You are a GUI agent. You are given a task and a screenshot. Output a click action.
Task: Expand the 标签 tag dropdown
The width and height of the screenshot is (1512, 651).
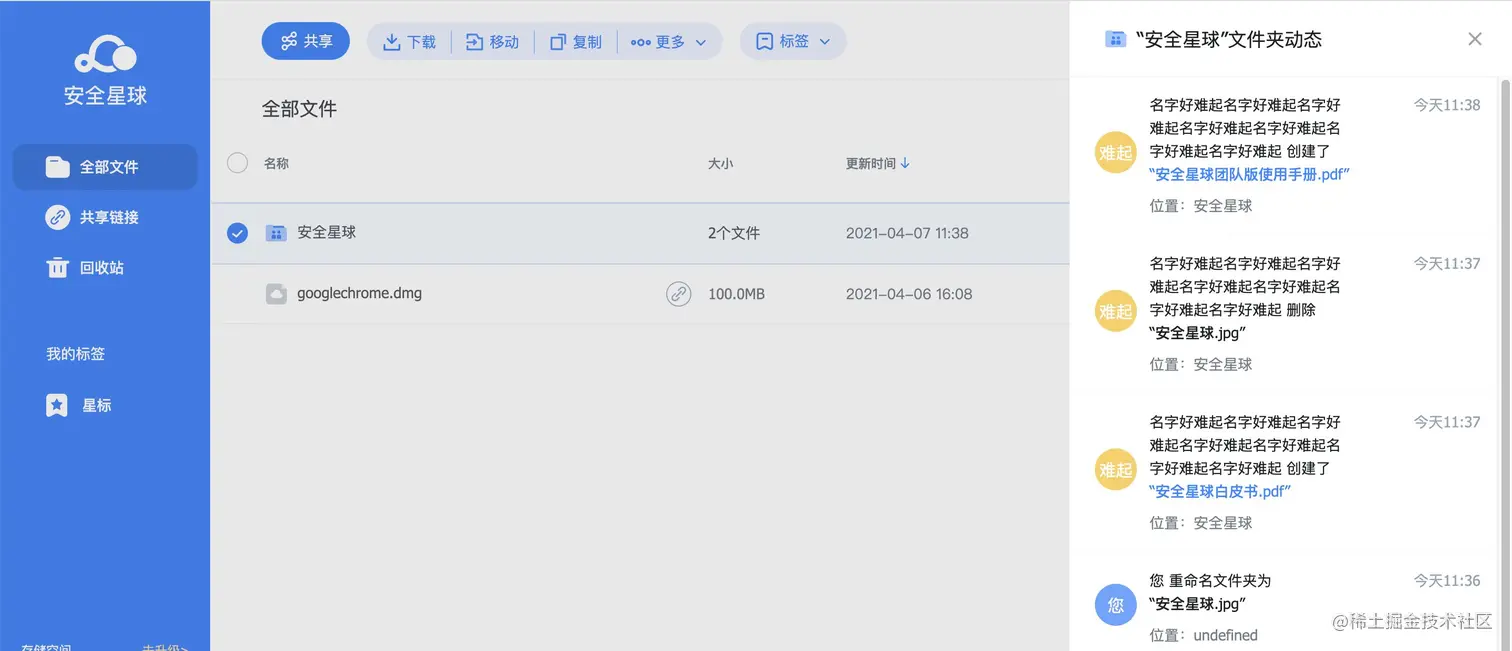click(x=793, y=41)
